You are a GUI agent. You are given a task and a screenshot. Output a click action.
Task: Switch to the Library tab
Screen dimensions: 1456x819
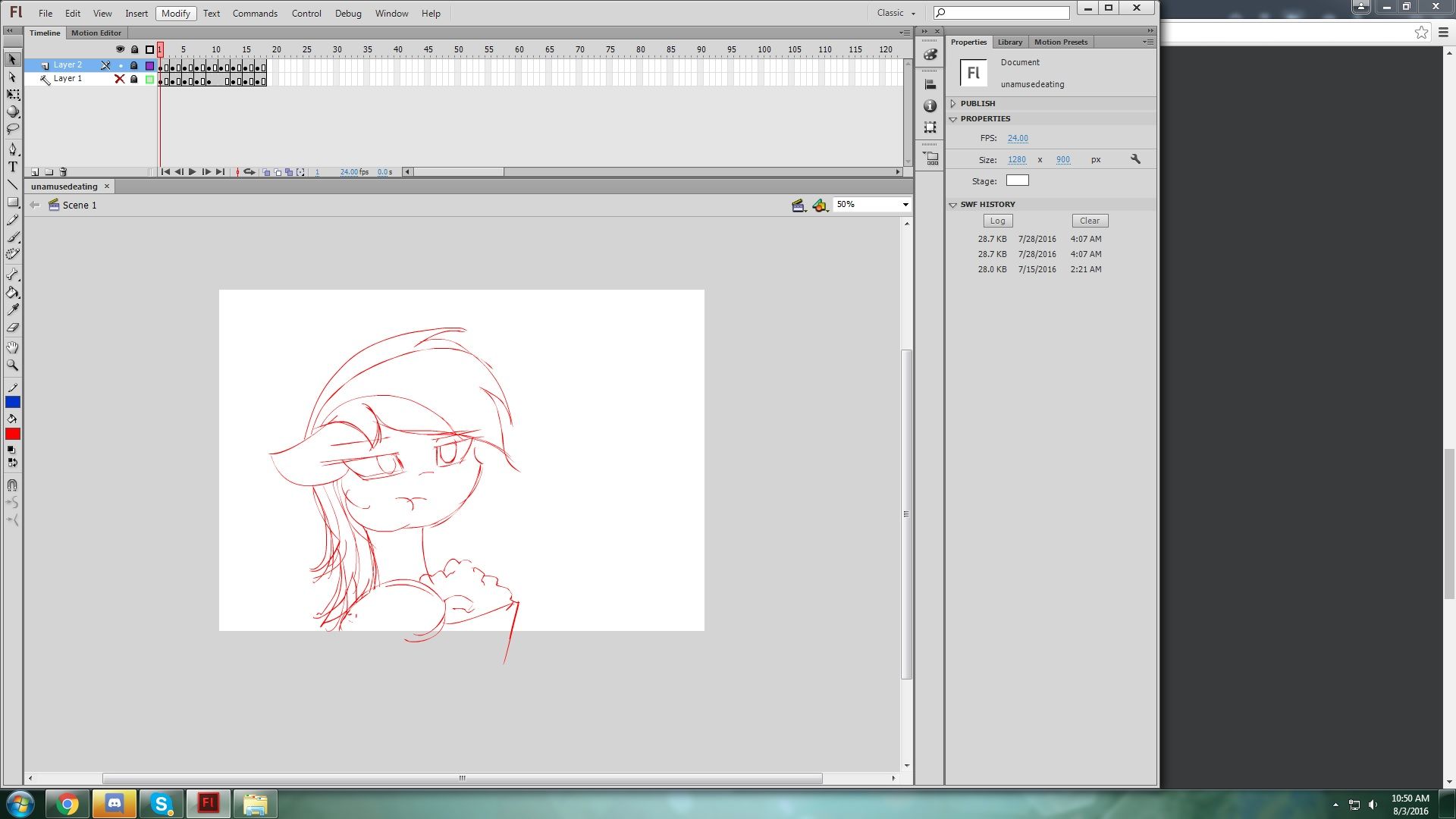[x=1009, y=42]
